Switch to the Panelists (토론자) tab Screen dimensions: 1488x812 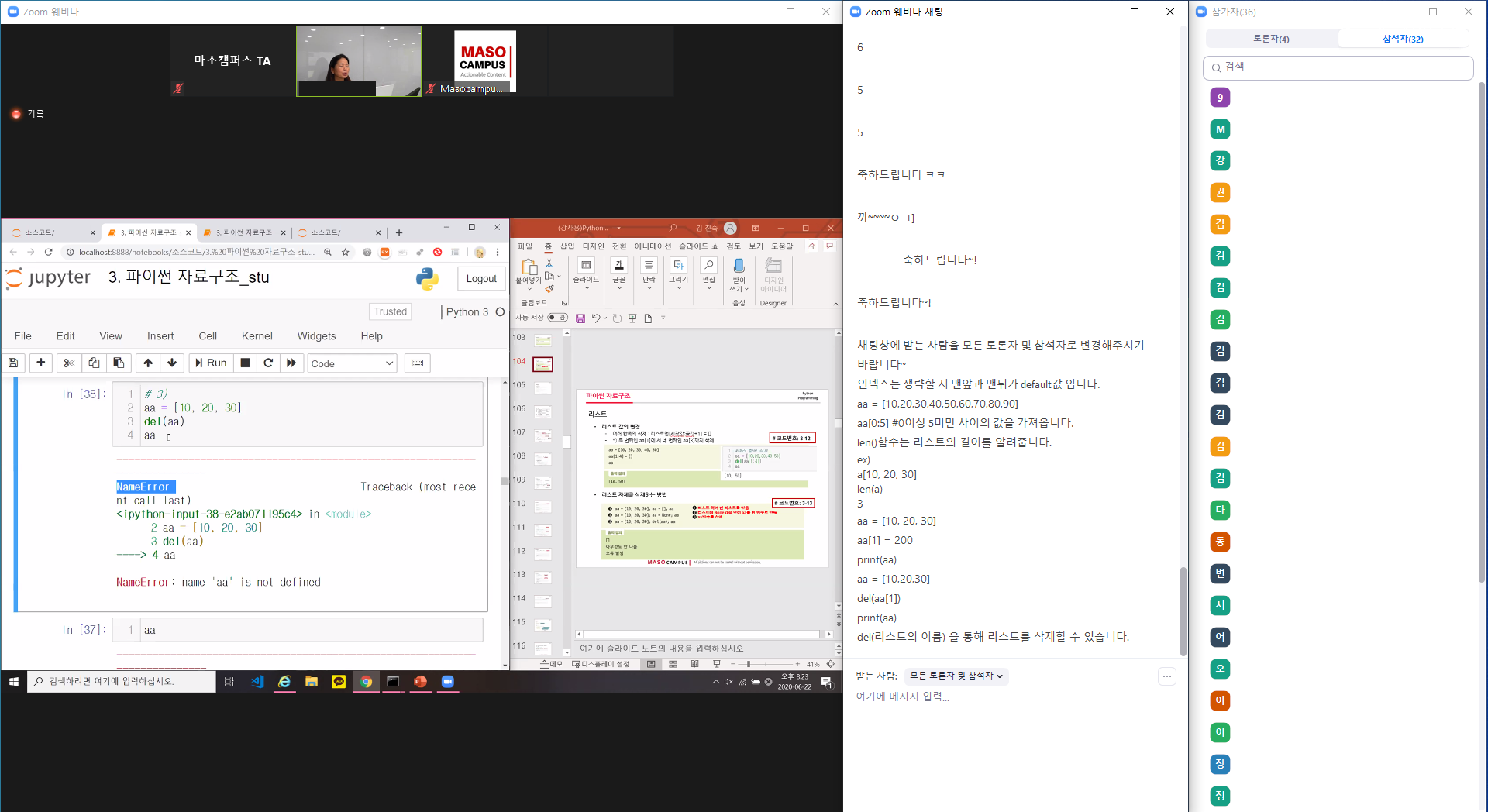(1271, 39)
